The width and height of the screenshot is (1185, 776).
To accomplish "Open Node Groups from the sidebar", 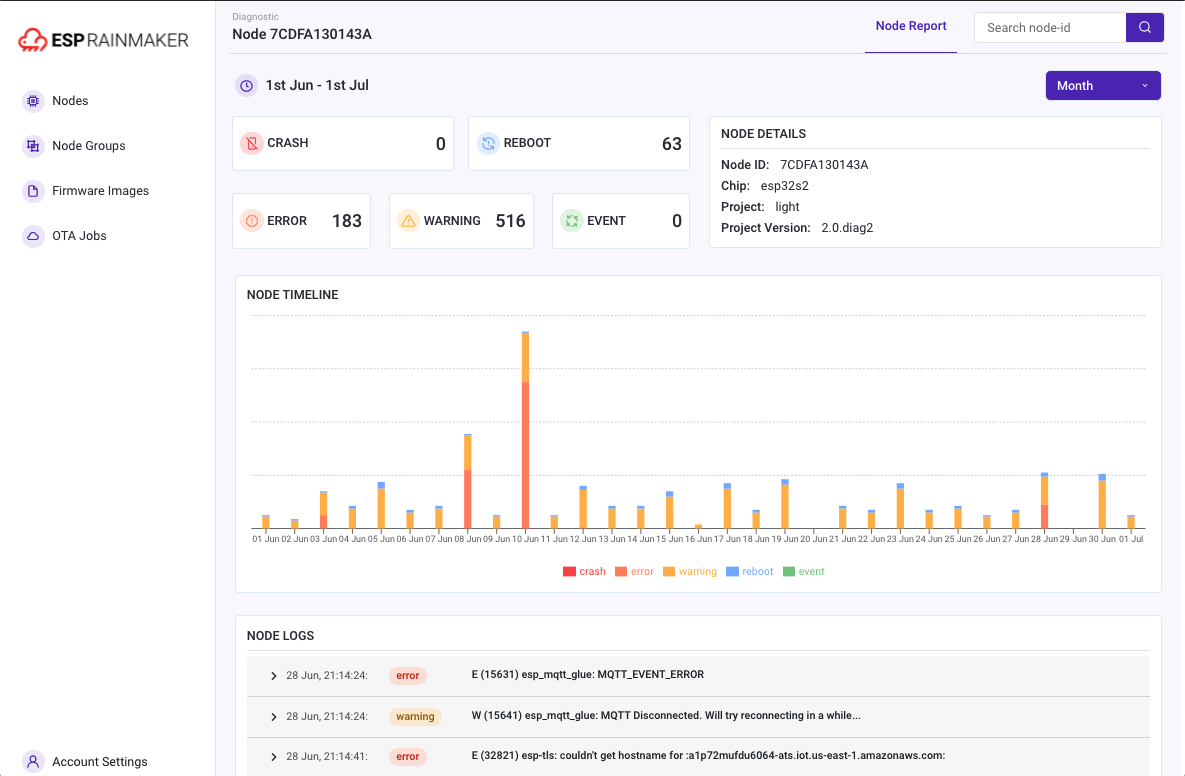I will click(31, 145).
